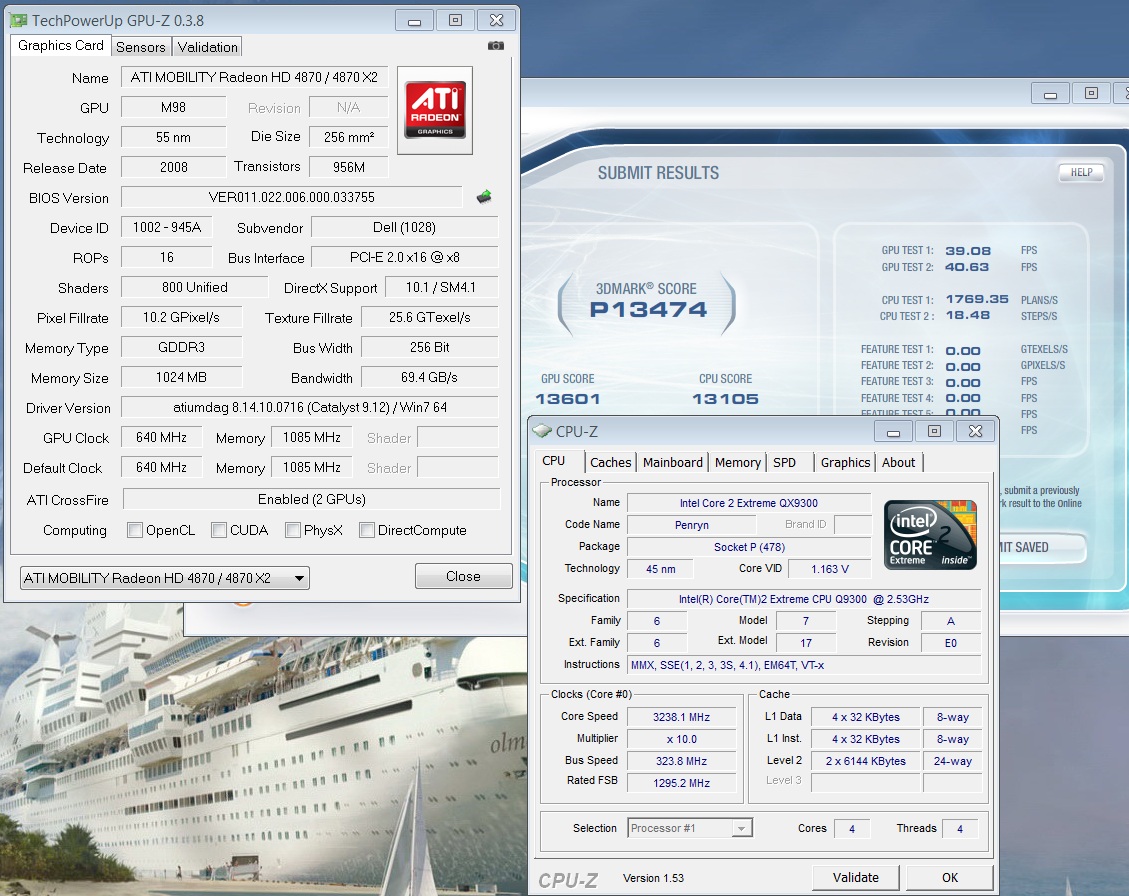
Task: Click the 3DMark HELP icon button
Action: click(1081, 172)
